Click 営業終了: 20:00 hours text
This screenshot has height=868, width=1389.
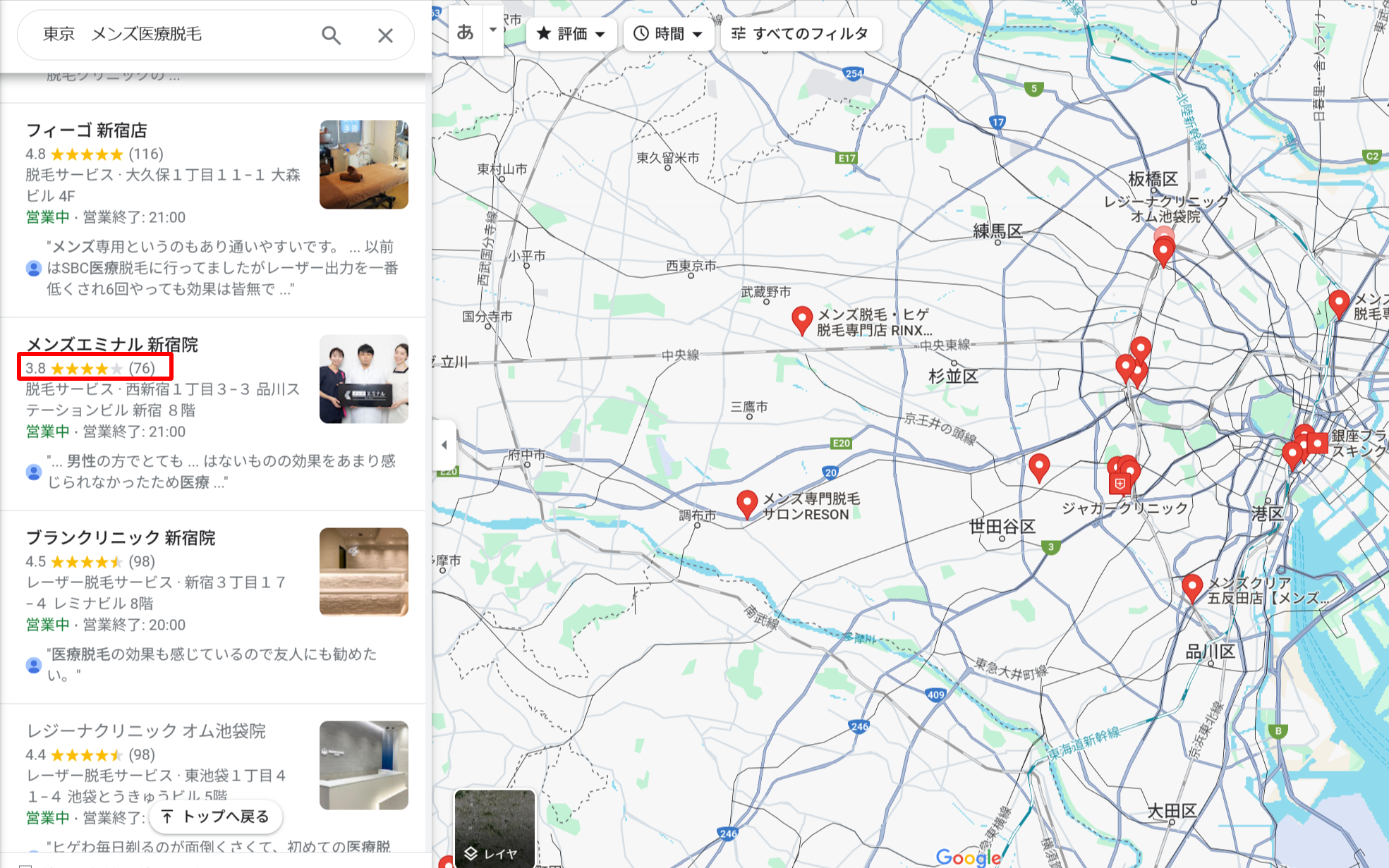tap(134, 625)
